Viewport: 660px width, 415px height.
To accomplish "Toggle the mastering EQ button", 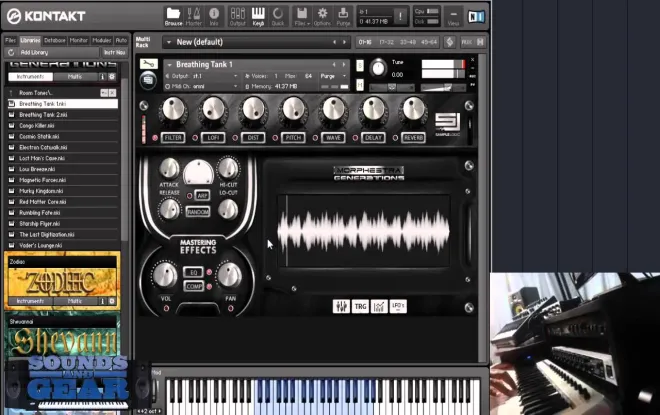I will click(194, 272).
